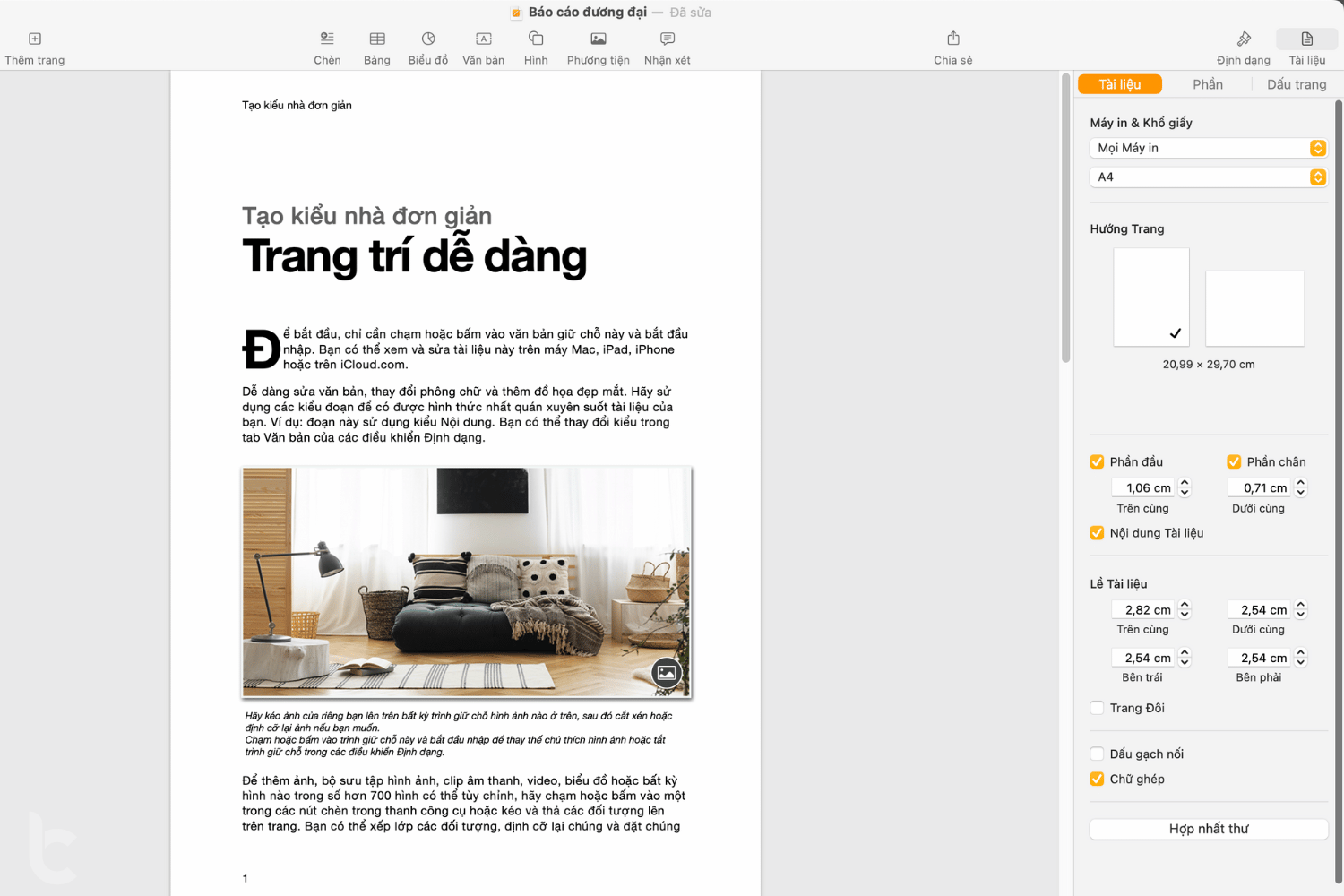Switch to the Phần tab

pyautogui.click(x=1208, y=84)
